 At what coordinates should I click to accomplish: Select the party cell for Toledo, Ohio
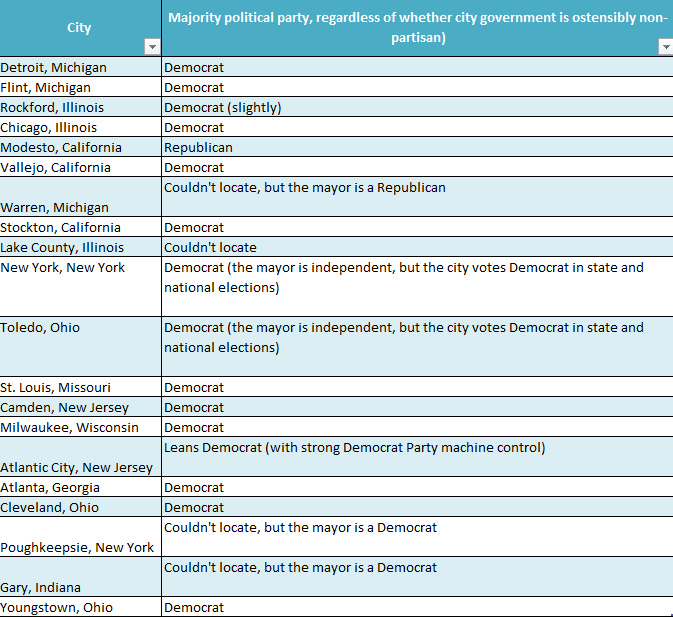[x=418, y=347]
